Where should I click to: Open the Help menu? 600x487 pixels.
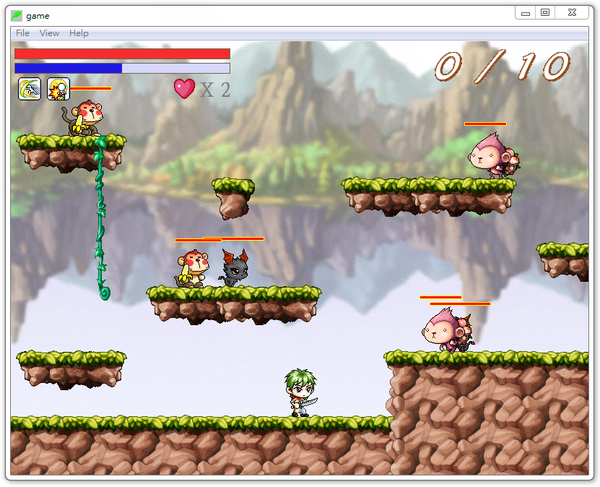click(x=79, y=33)
